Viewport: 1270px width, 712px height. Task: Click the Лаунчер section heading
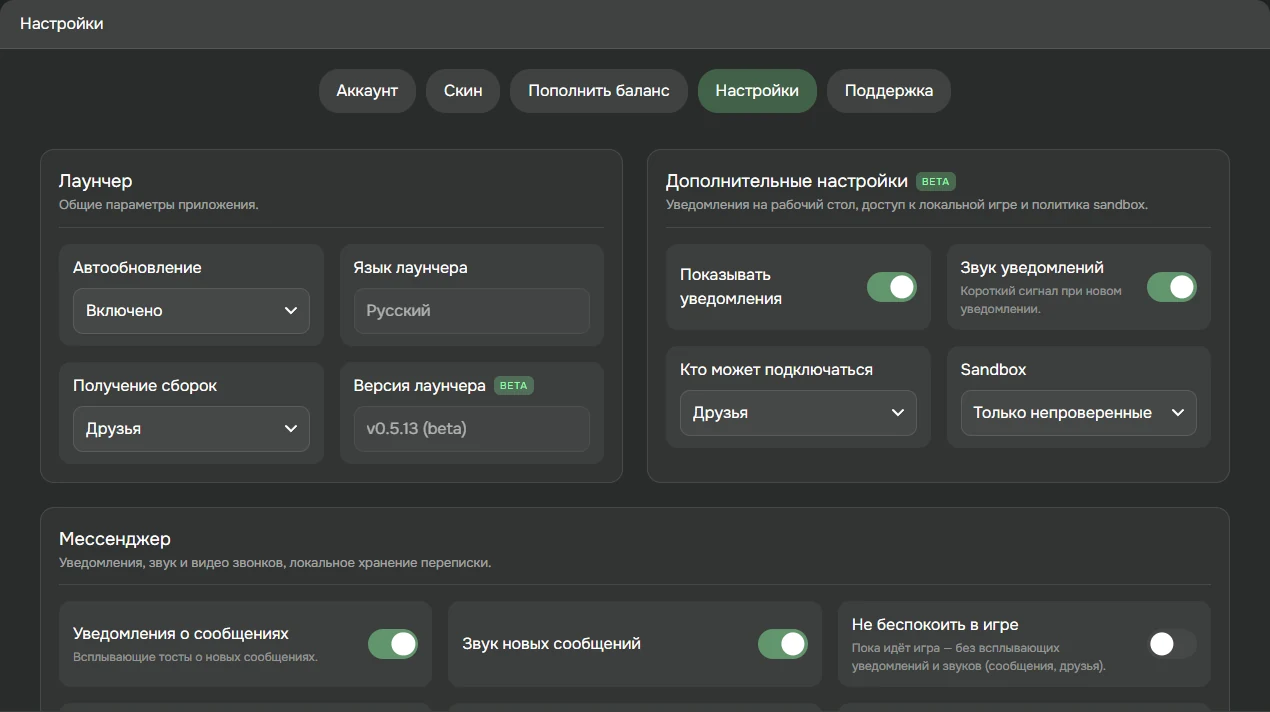click(x=96, y=181)
